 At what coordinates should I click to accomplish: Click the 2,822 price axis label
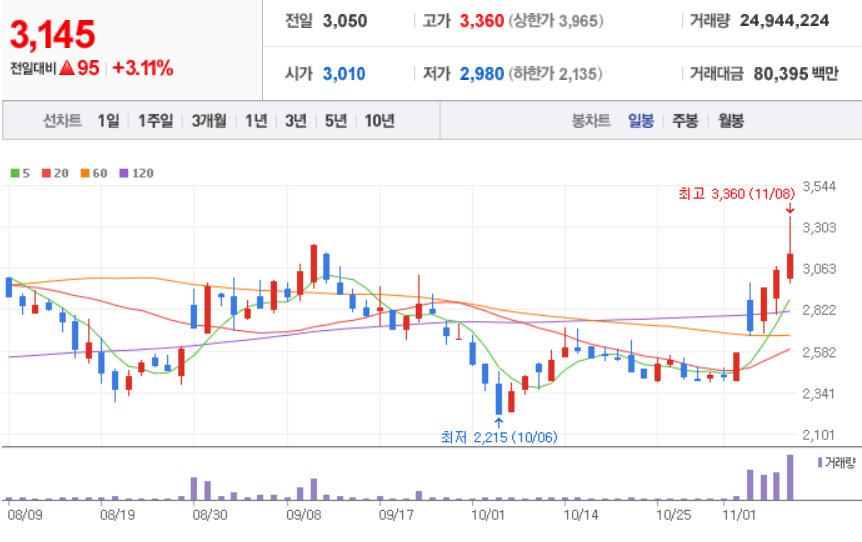click(819, 310)
